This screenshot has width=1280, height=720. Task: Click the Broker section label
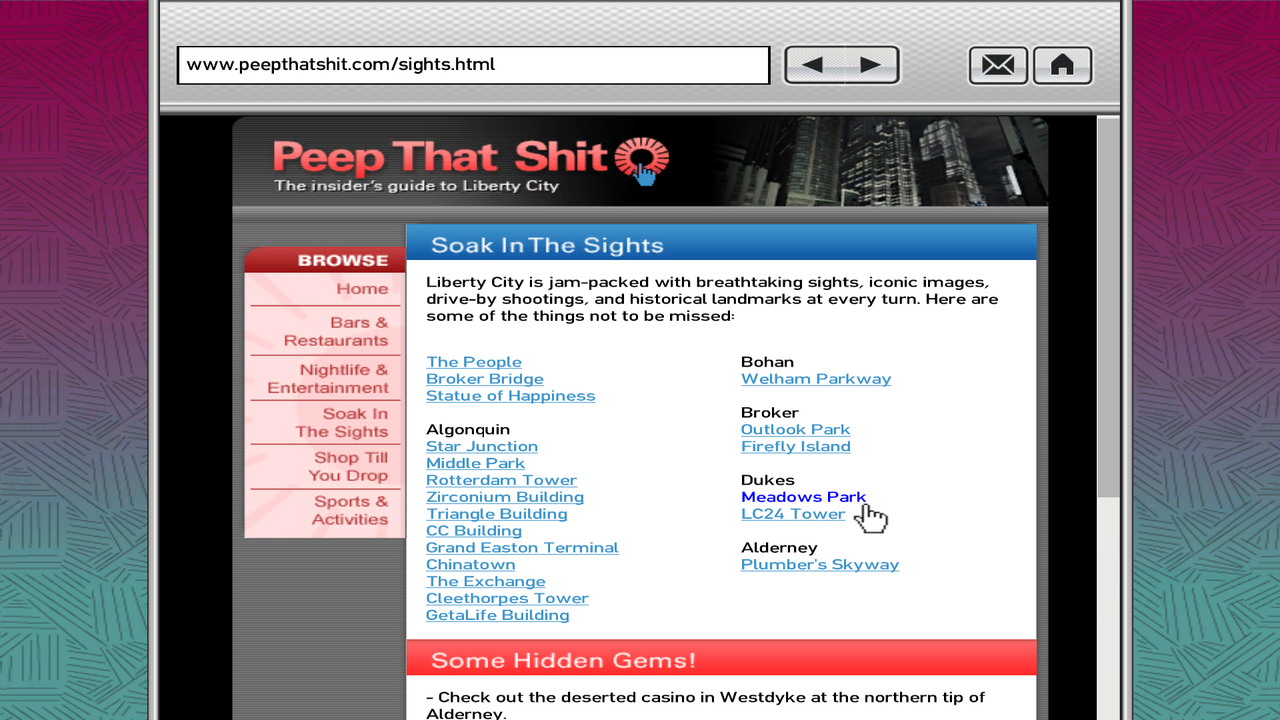coord(770,413)
